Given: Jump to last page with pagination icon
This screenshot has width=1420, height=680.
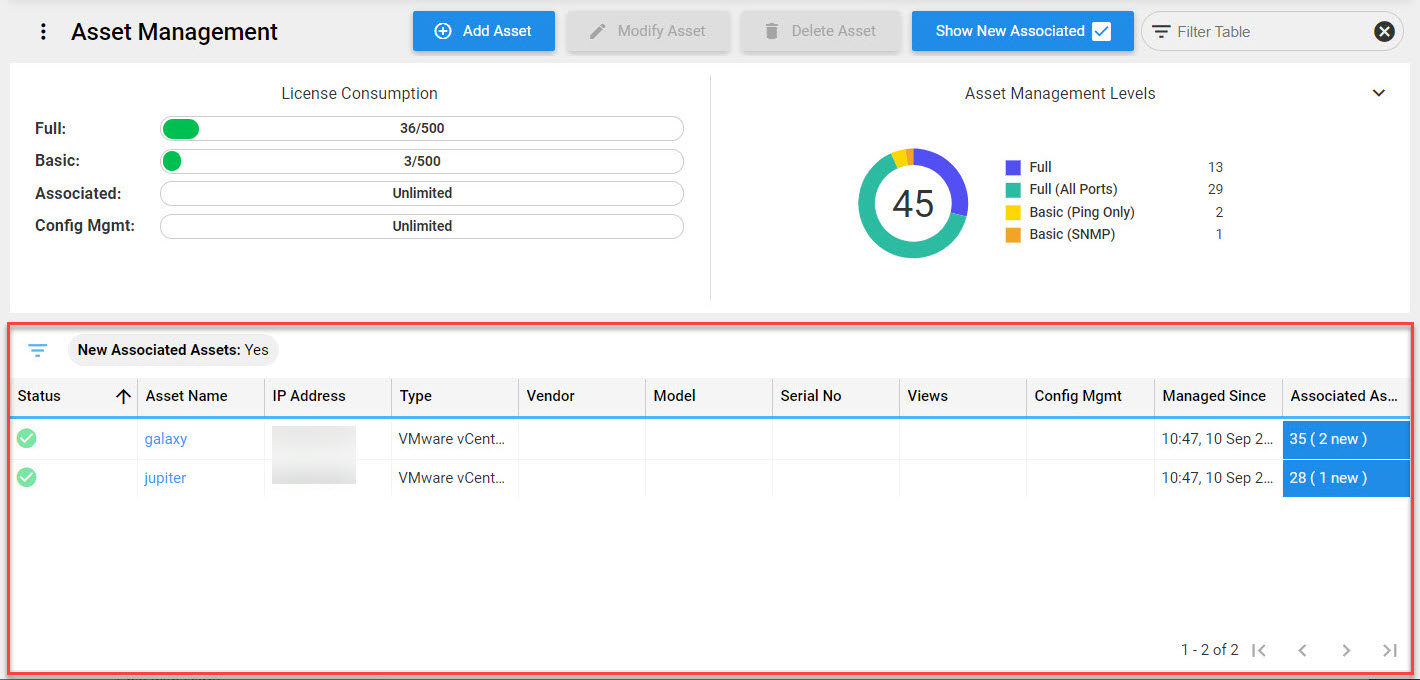Looking at the screenshot, I should point(1389,650).
